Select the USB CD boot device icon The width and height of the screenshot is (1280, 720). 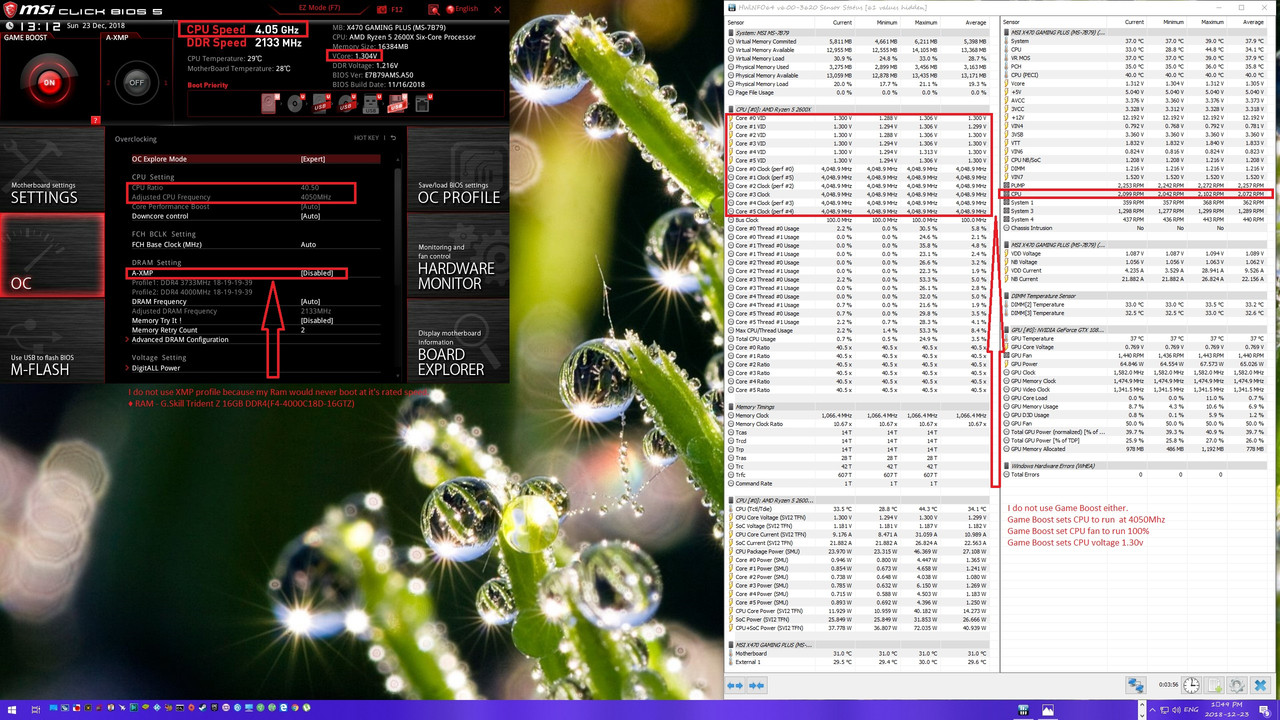(346, 103)
